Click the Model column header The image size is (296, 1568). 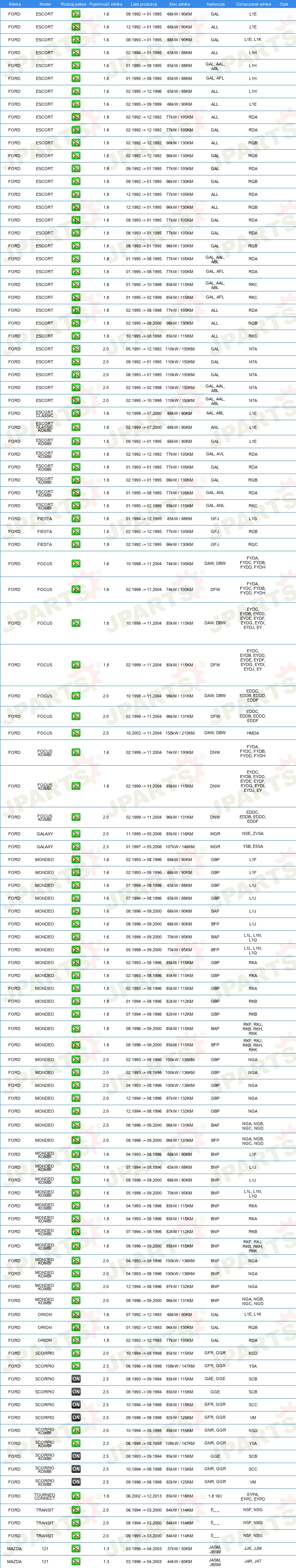45,4
